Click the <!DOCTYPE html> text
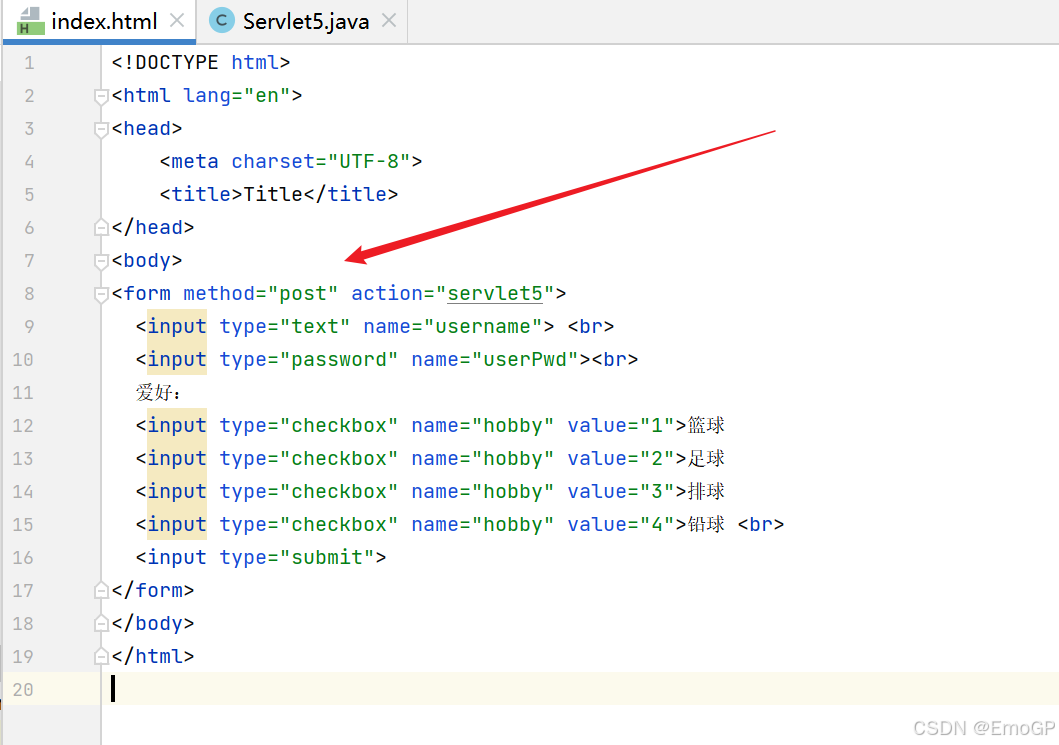1059x745 pixels. pos(201,63)
